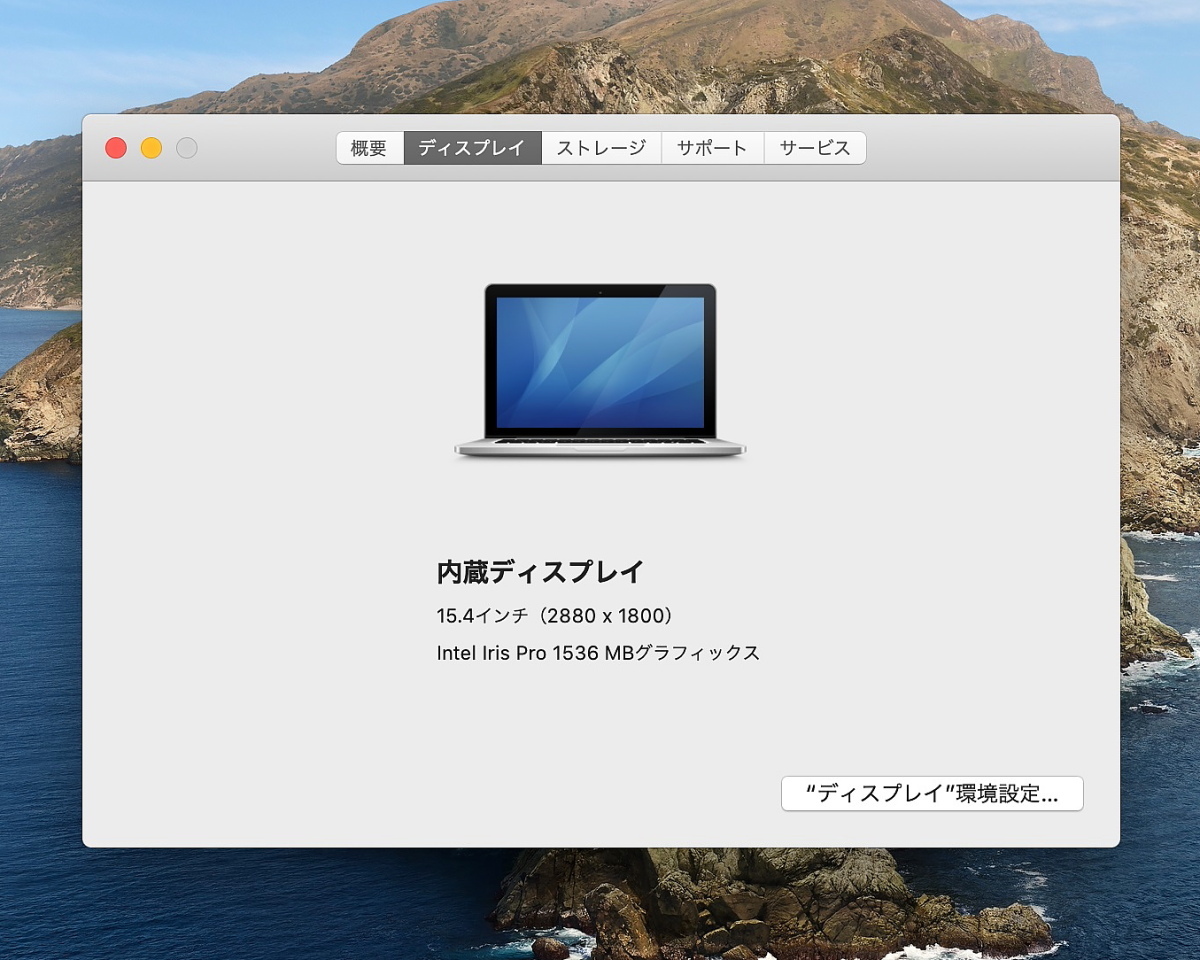Go to the サポート tab
Image resolution: width=1200 pixels, height=960 pixels.
coord(712,148)
